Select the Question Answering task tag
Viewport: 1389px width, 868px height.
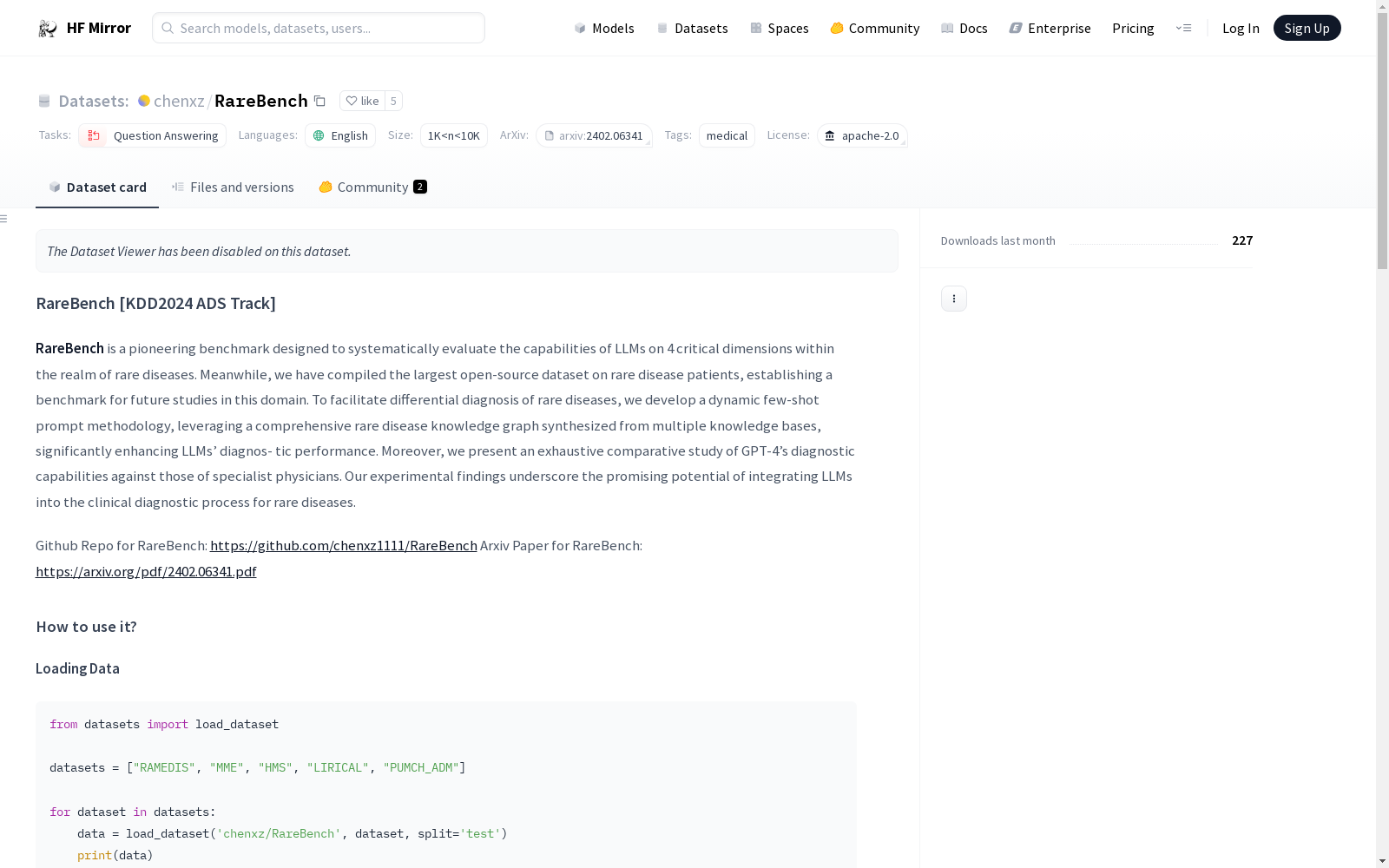pos(152,135)
